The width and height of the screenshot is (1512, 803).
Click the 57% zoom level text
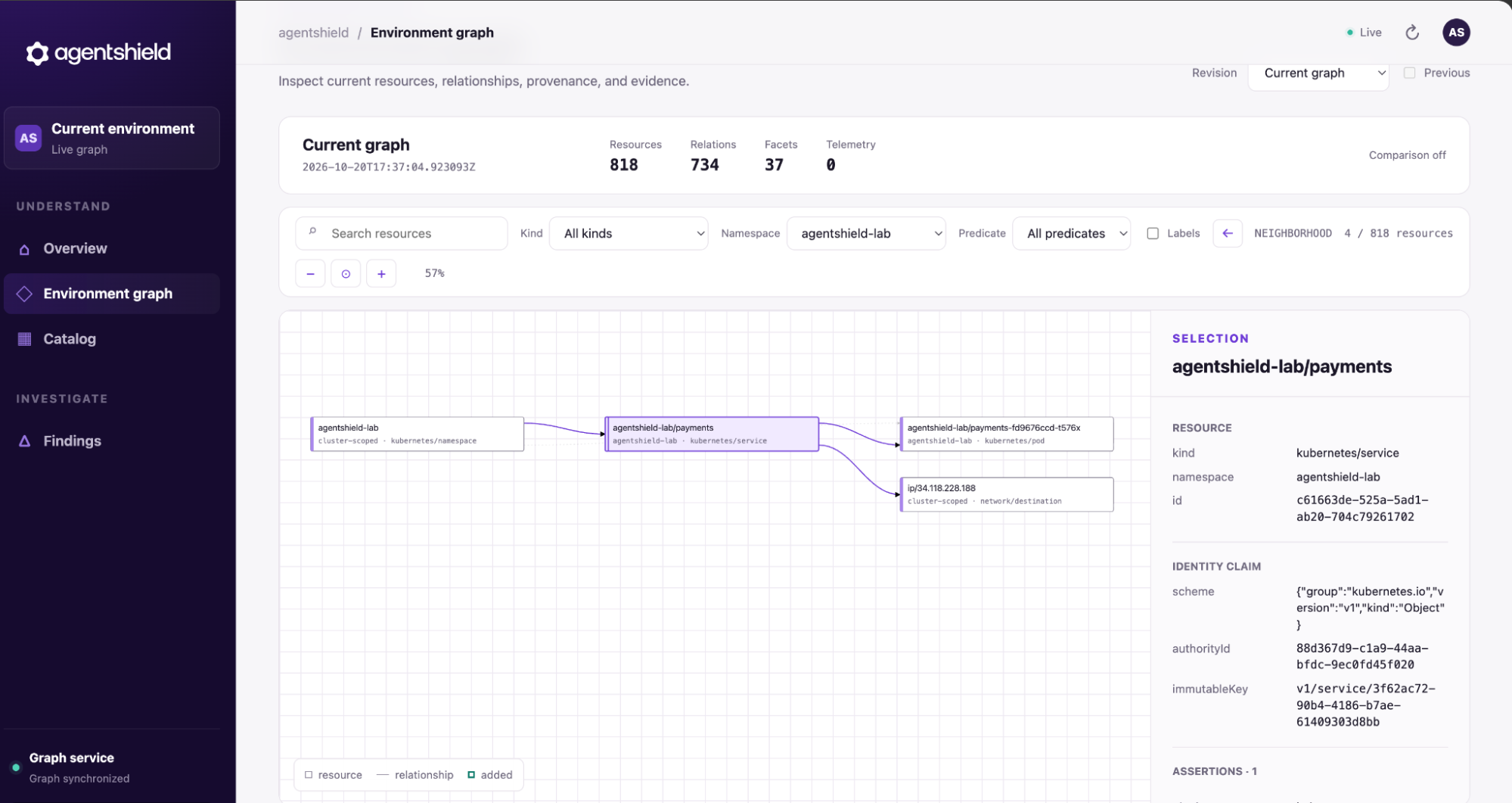434,273
